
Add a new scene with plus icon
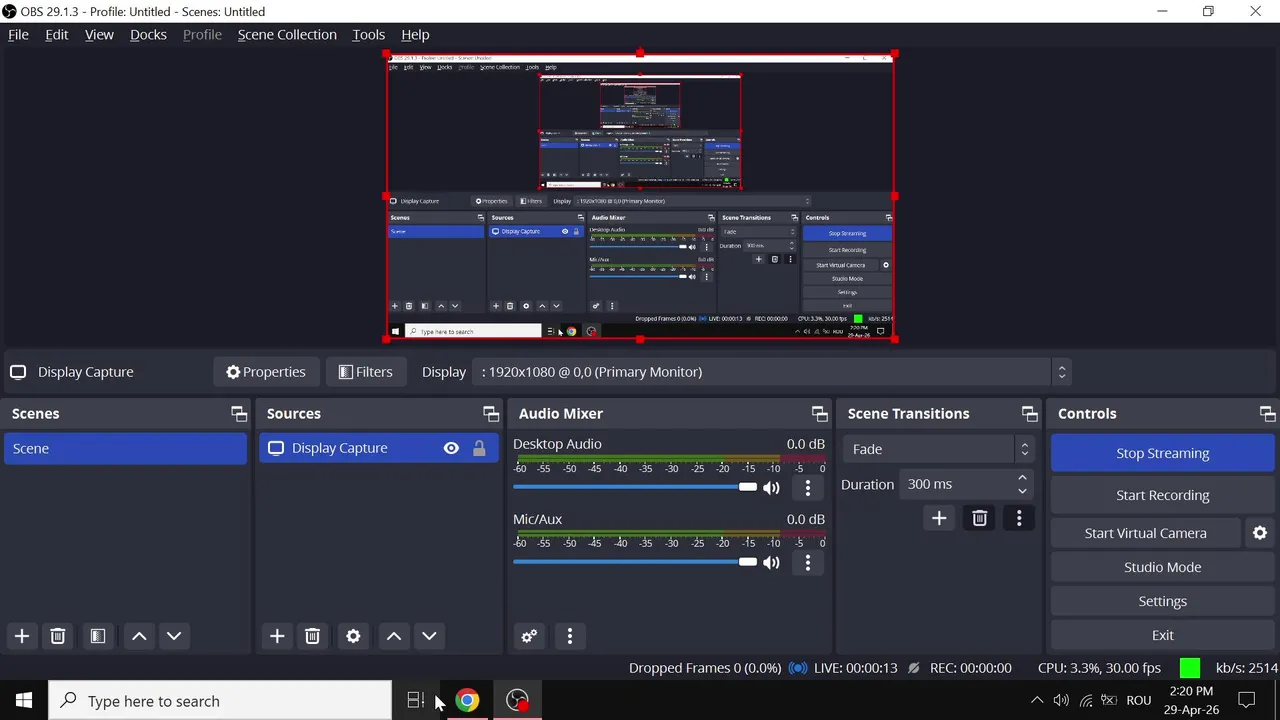[22, 636]
